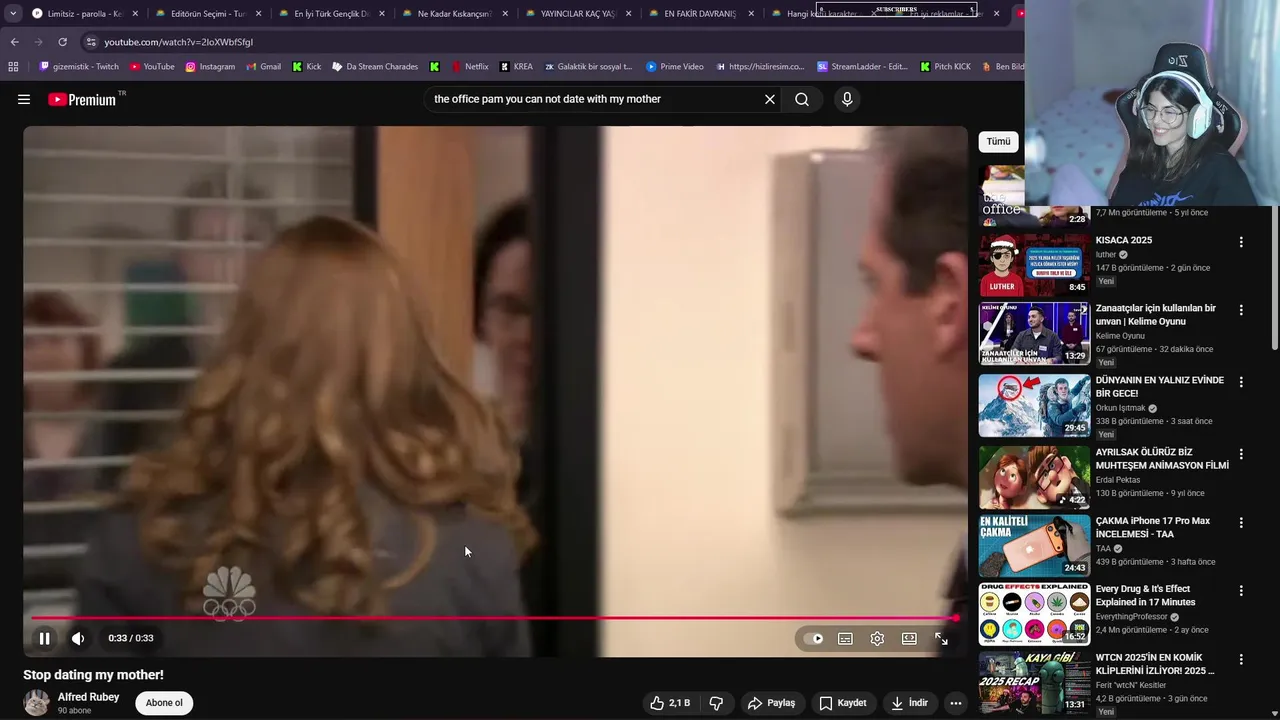The image size is (1280, 720).
Task: Switch to 'Editörün Seçimi' tab
Action: point(208,14)
